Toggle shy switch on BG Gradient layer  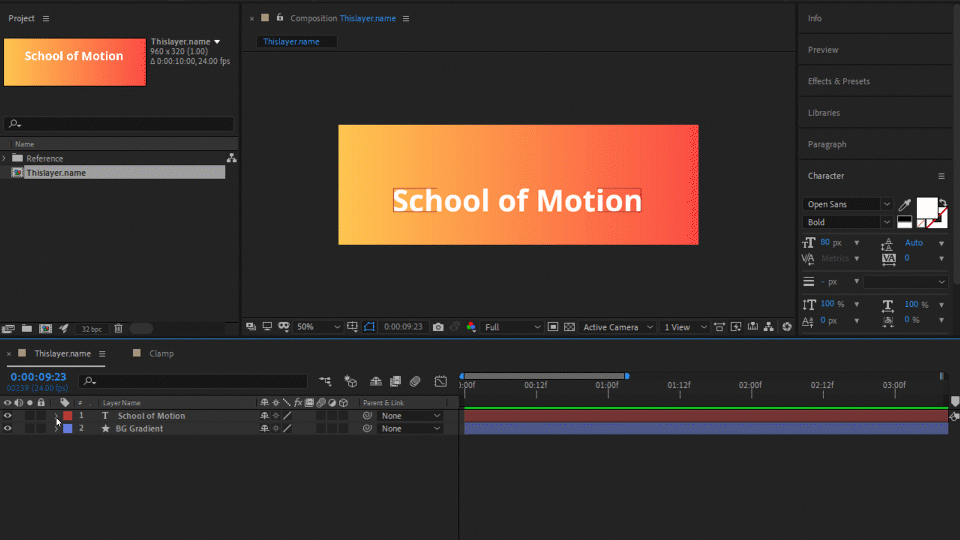point(264,429)
